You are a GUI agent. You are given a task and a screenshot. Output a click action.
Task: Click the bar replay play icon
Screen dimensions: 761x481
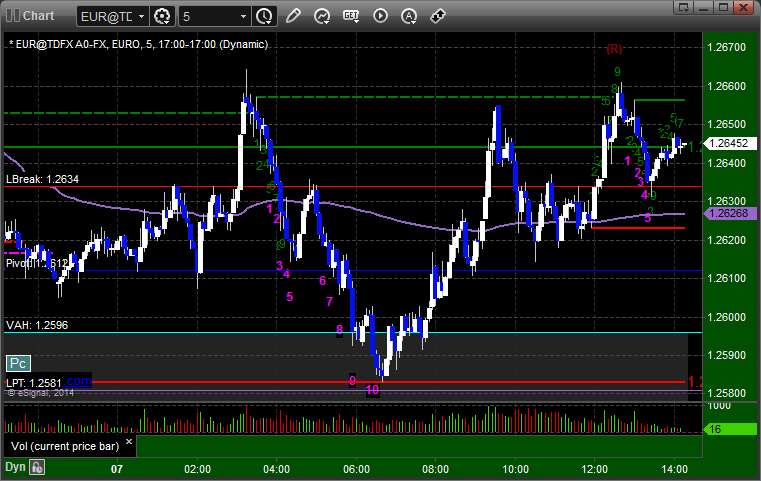pos(380,16)
